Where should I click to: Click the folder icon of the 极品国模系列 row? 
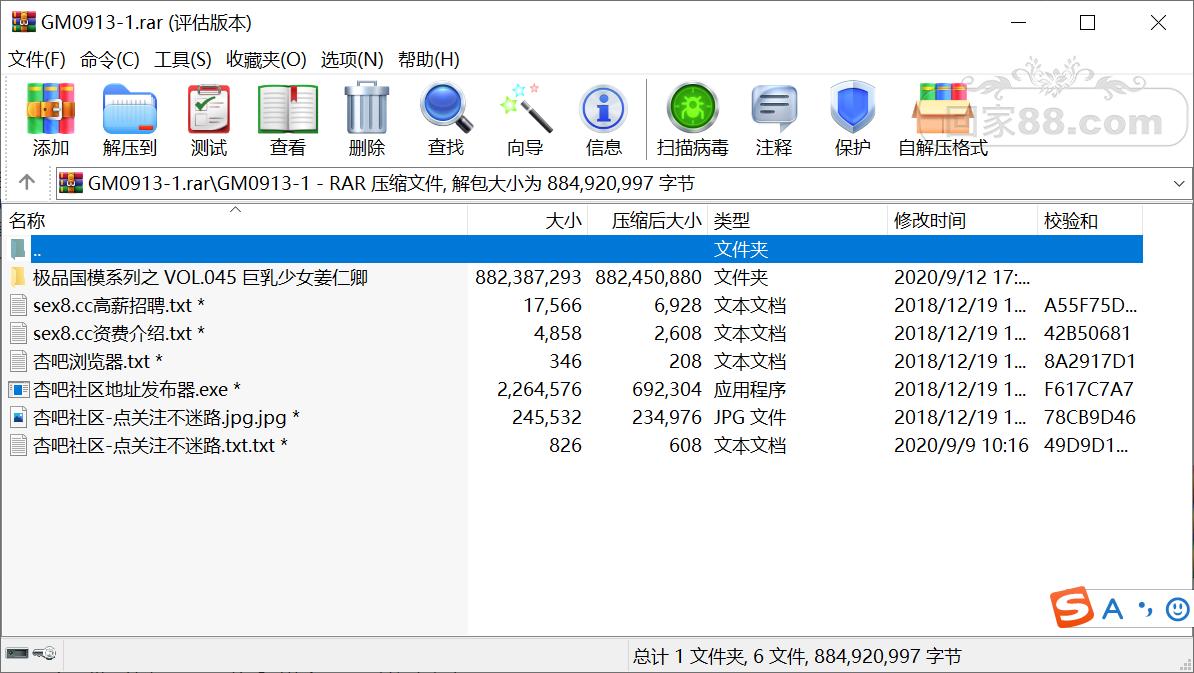click(18, 277)
